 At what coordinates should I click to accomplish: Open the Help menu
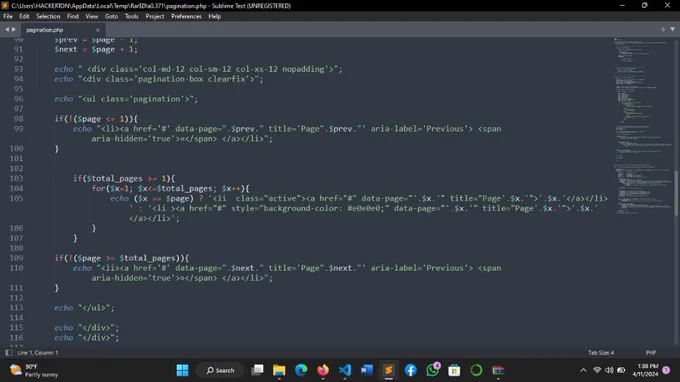pos(215,16)
